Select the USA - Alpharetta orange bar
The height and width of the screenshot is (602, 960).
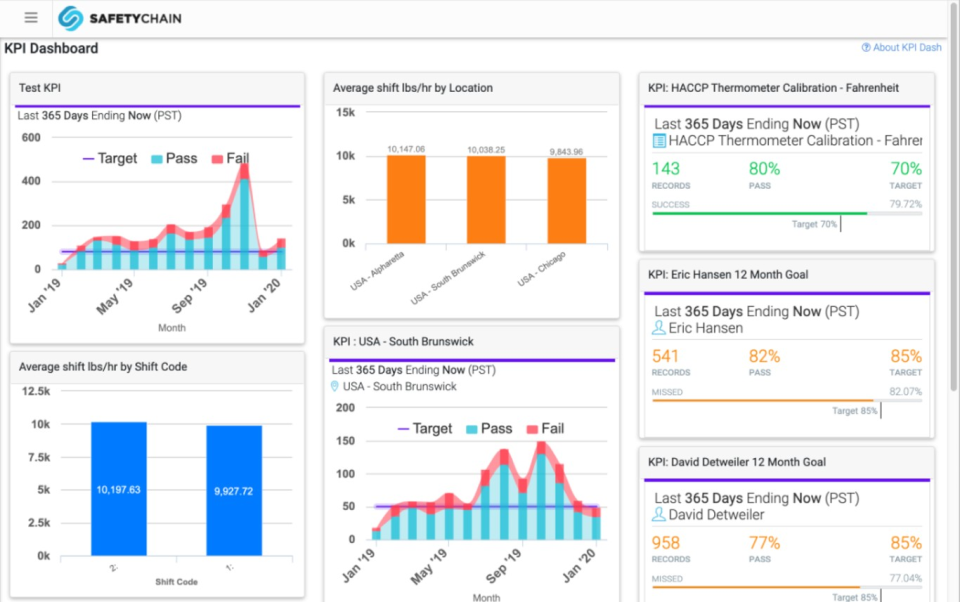click(406, 200)
